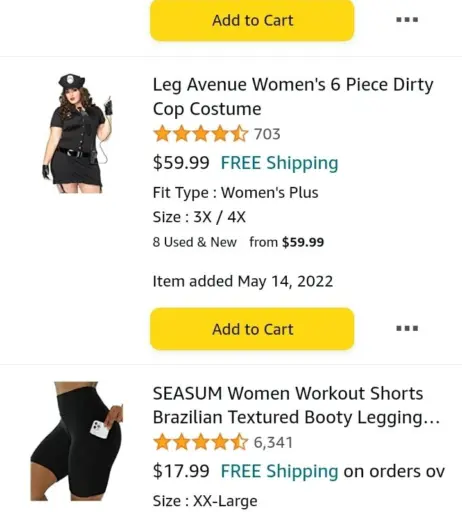462x512 pixels.
Task: View the 6,341 reviews count
Action: [x=273, y=443]
